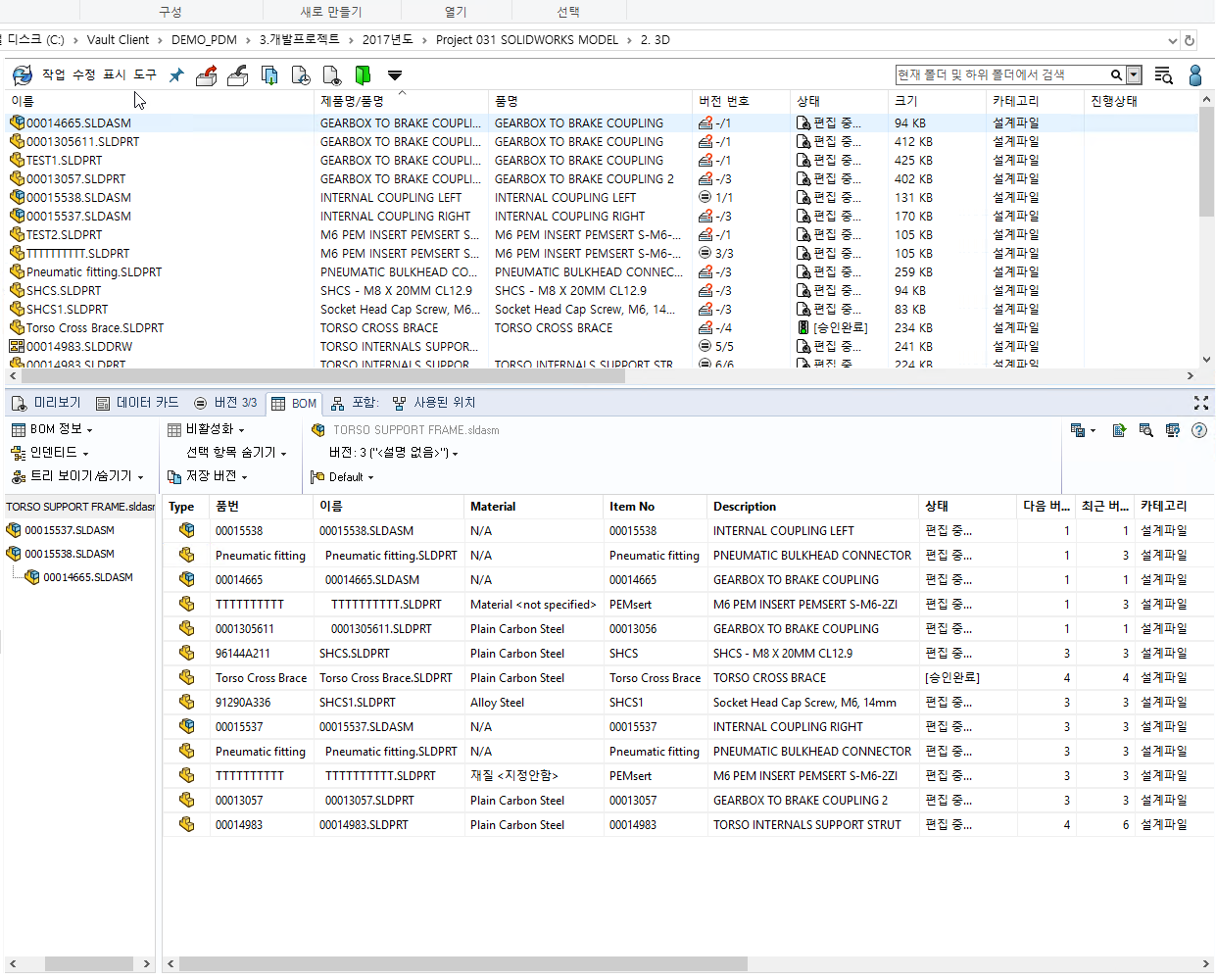
Task: Click the blue pin icon
Action: [x=176, y=75]
